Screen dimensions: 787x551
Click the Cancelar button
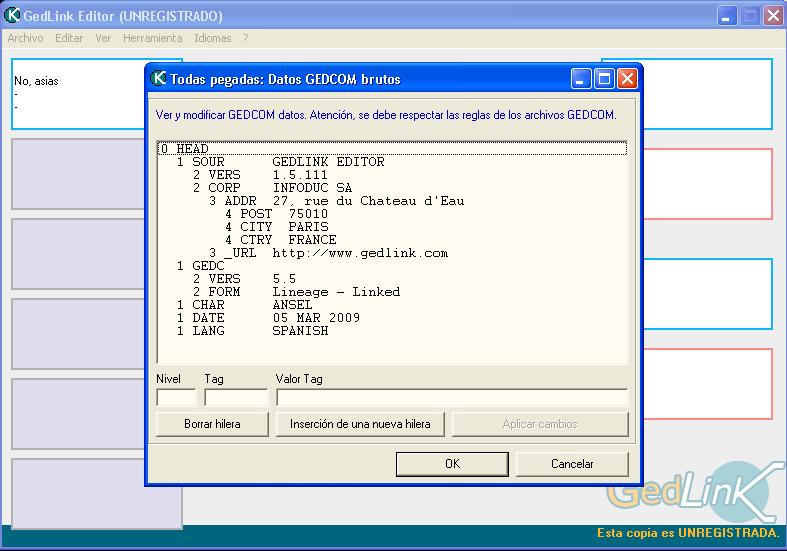[572, 464]
